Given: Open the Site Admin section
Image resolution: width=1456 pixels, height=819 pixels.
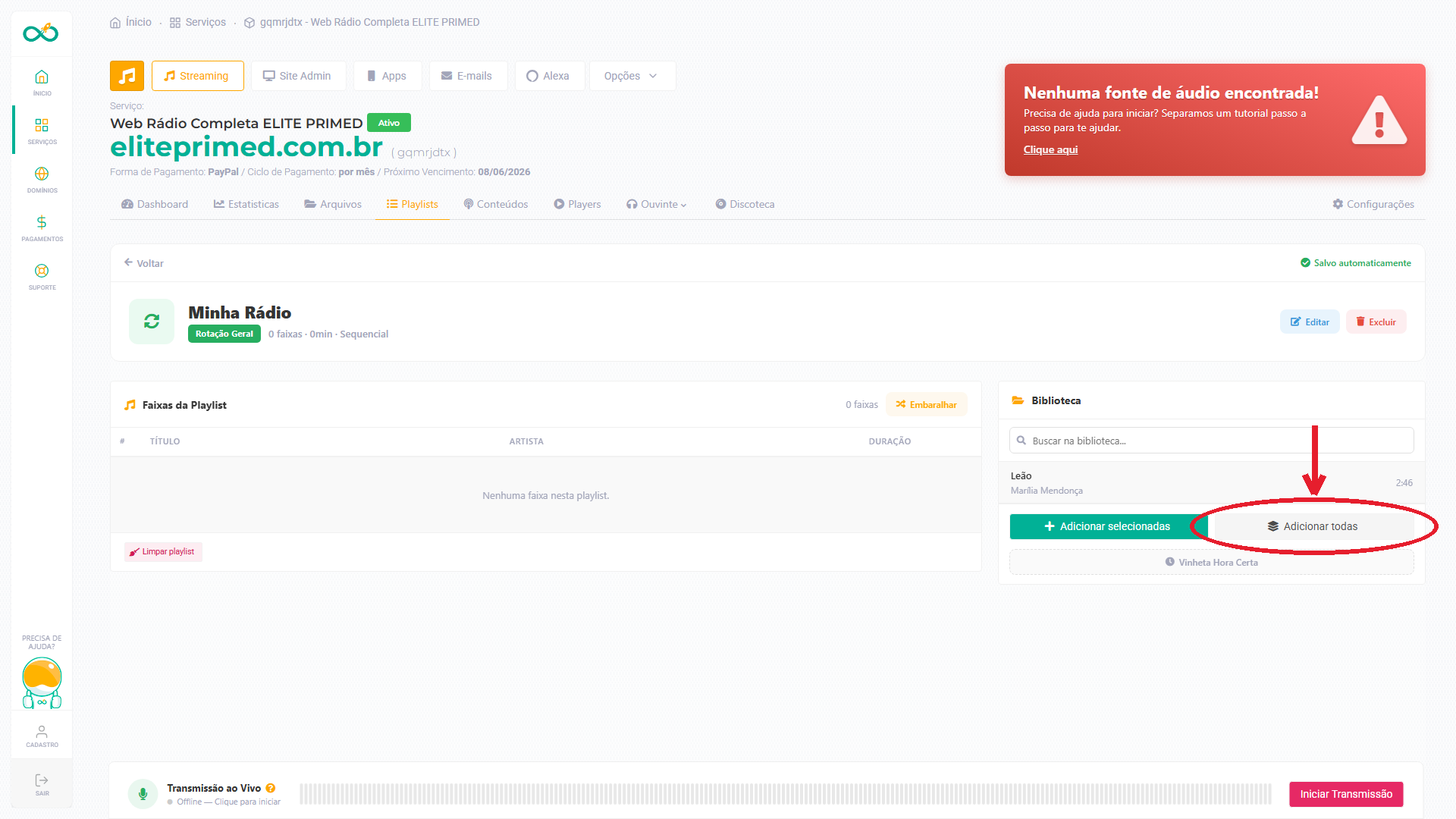Looking at the screenshot, I should coord(298,76).
